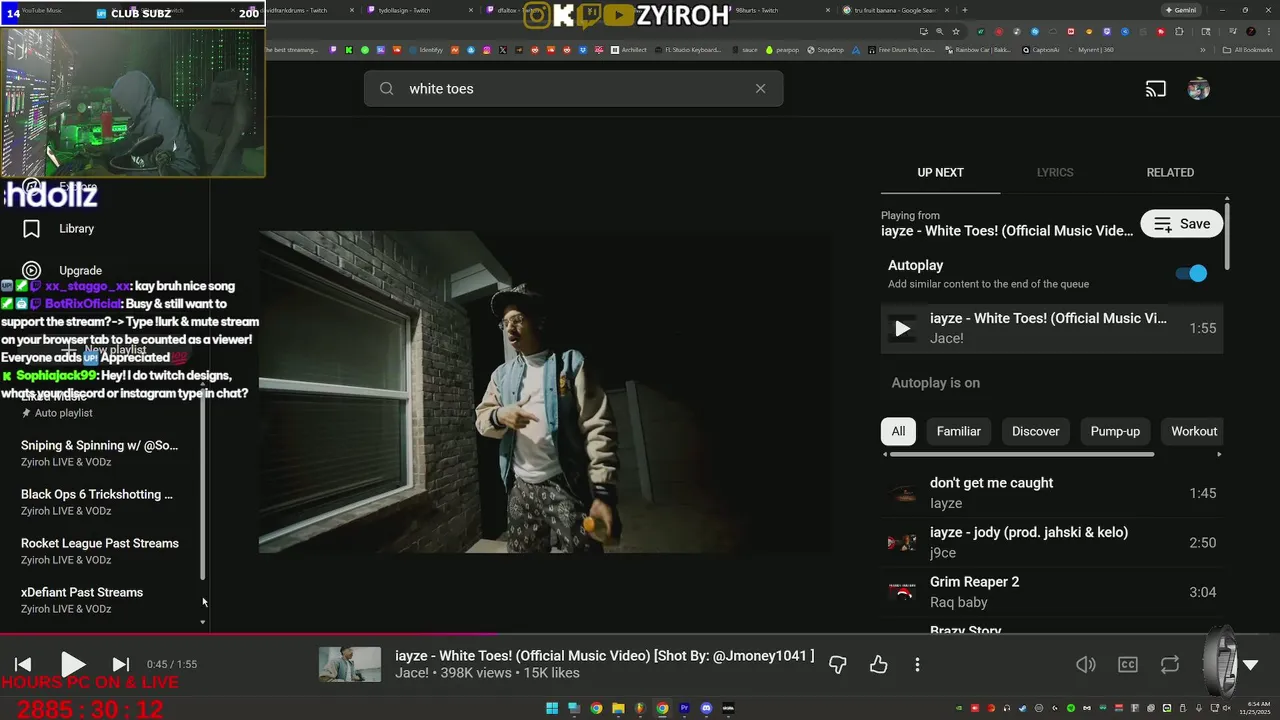The height and width of the screenshot is (720, 1280).
Task: Switch to the UP NEXT tab
Action: click(x=940, y=172)
